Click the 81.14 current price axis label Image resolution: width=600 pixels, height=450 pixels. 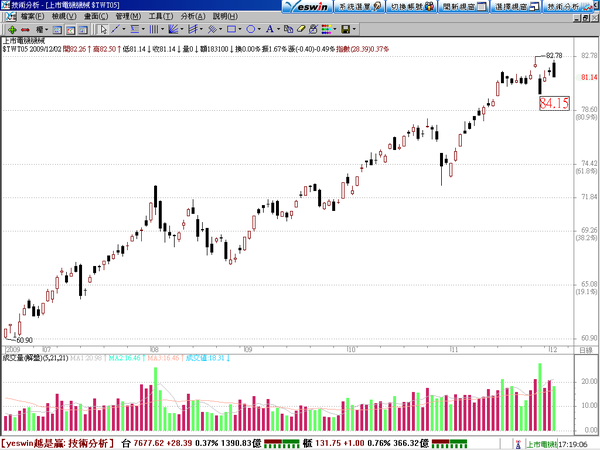point(589,77)
